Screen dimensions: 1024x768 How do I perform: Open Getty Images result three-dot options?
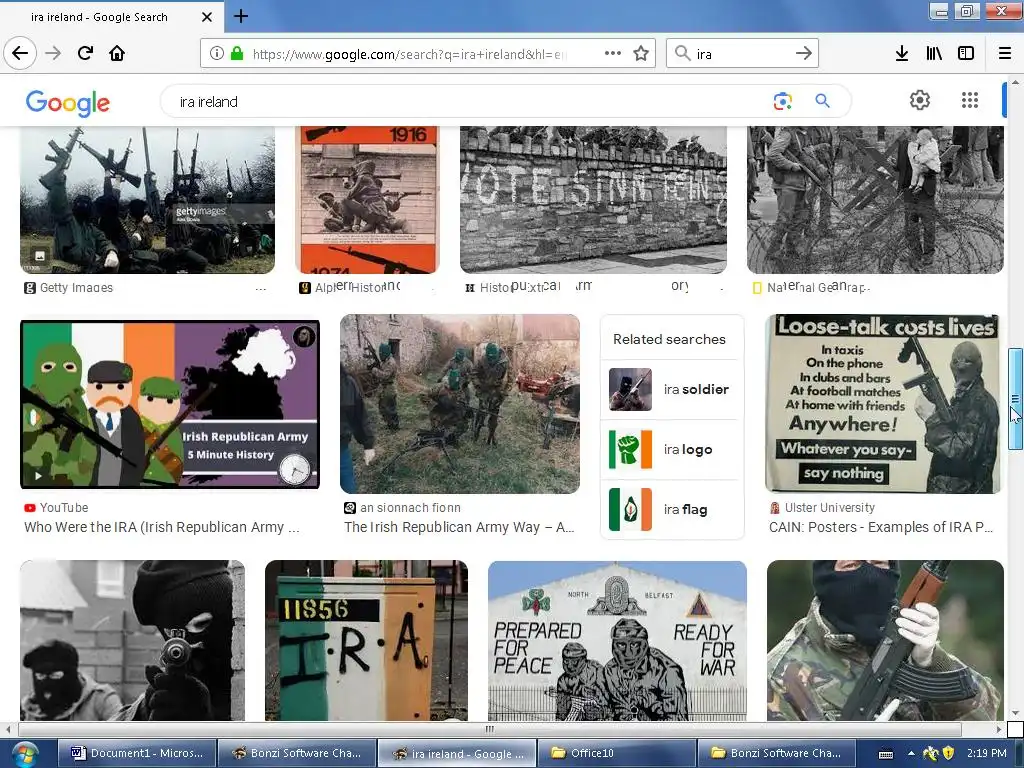[261, 288]
